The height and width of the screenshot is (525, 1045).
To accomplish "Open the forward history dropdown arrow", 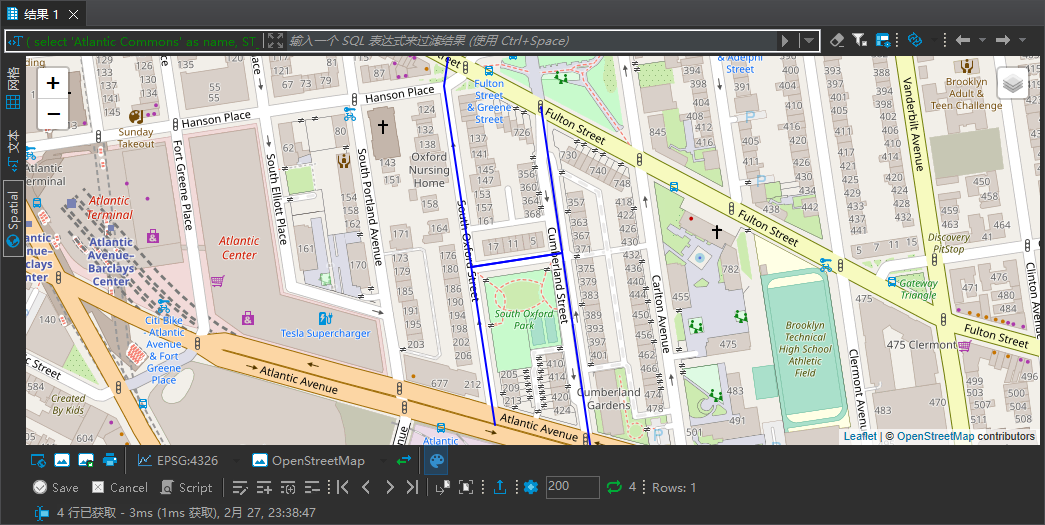I will tap(1022, 41).
